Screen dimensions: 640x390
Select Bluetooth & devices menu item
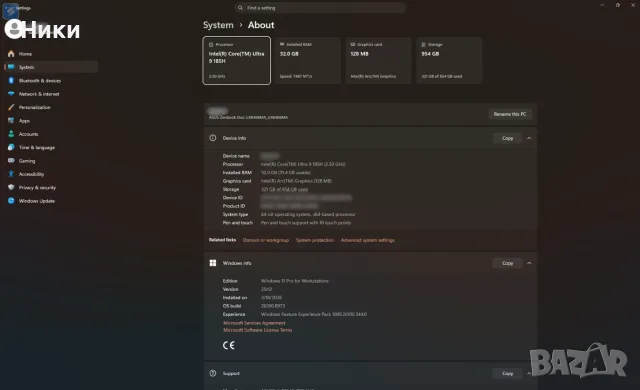coord(40,81)
